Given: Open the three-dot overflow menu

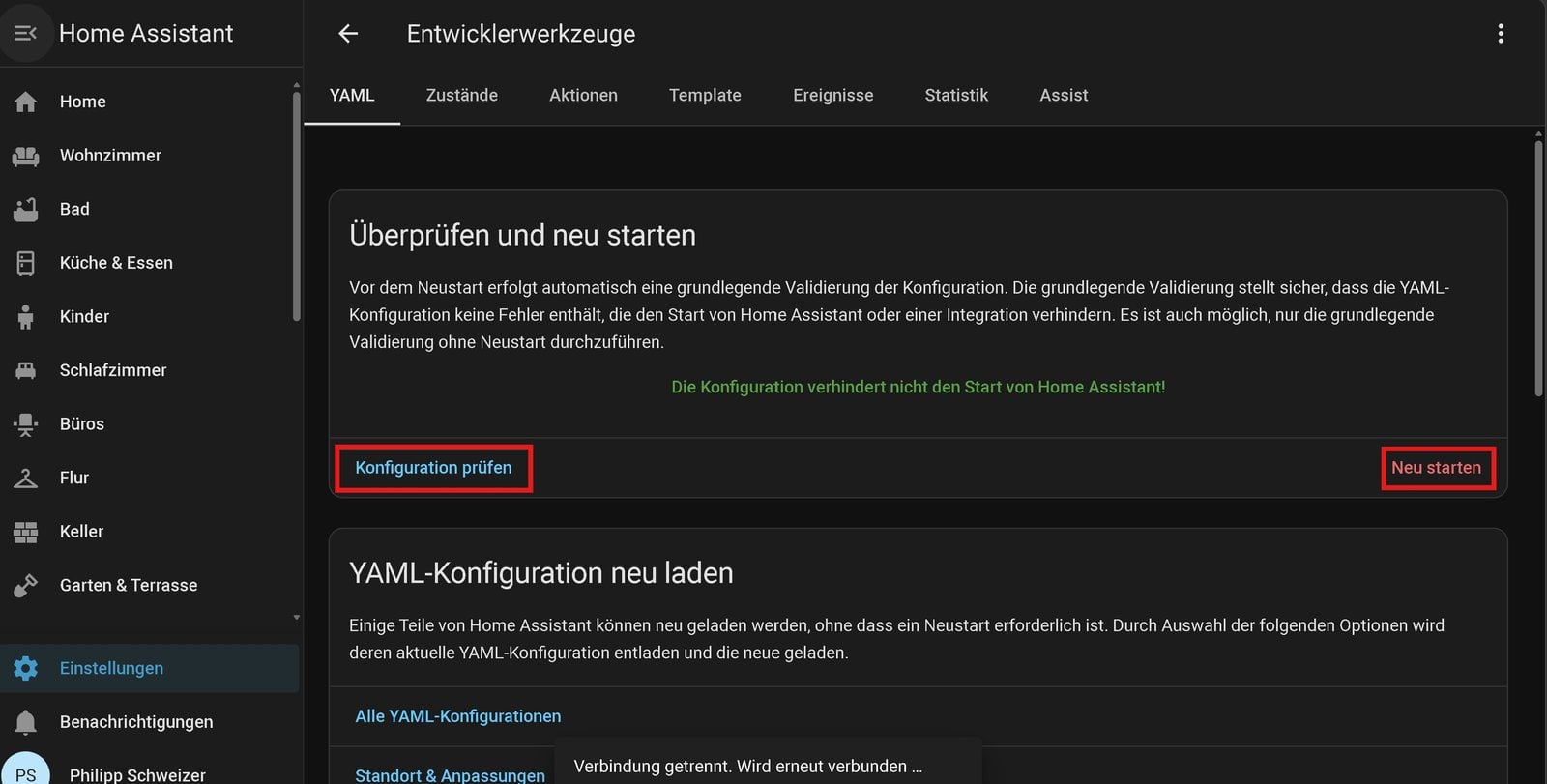Looking at the screenshot, I should point(1501,34).
